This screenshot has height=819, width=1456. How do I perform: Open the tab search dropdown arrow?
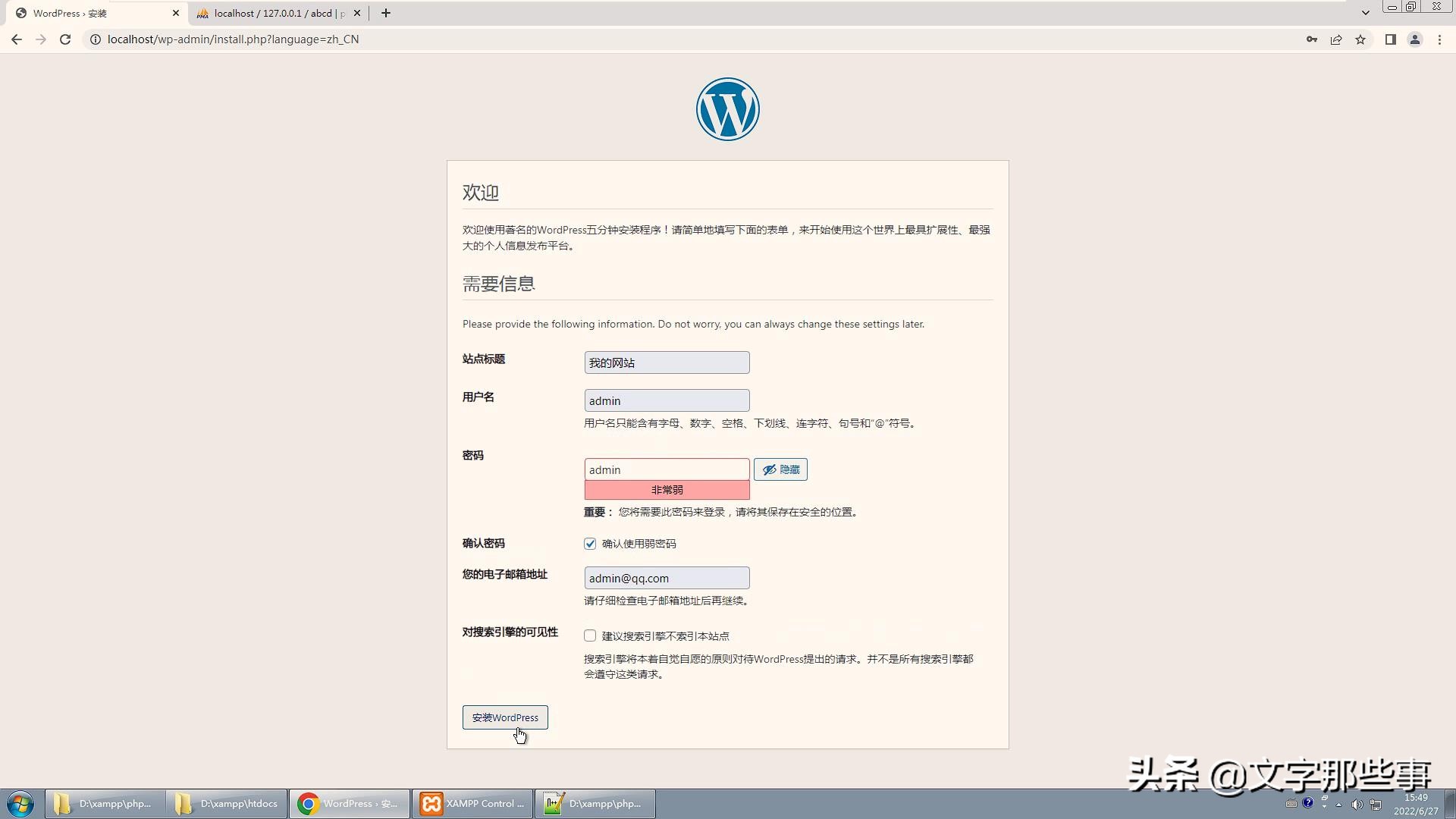1366,13
